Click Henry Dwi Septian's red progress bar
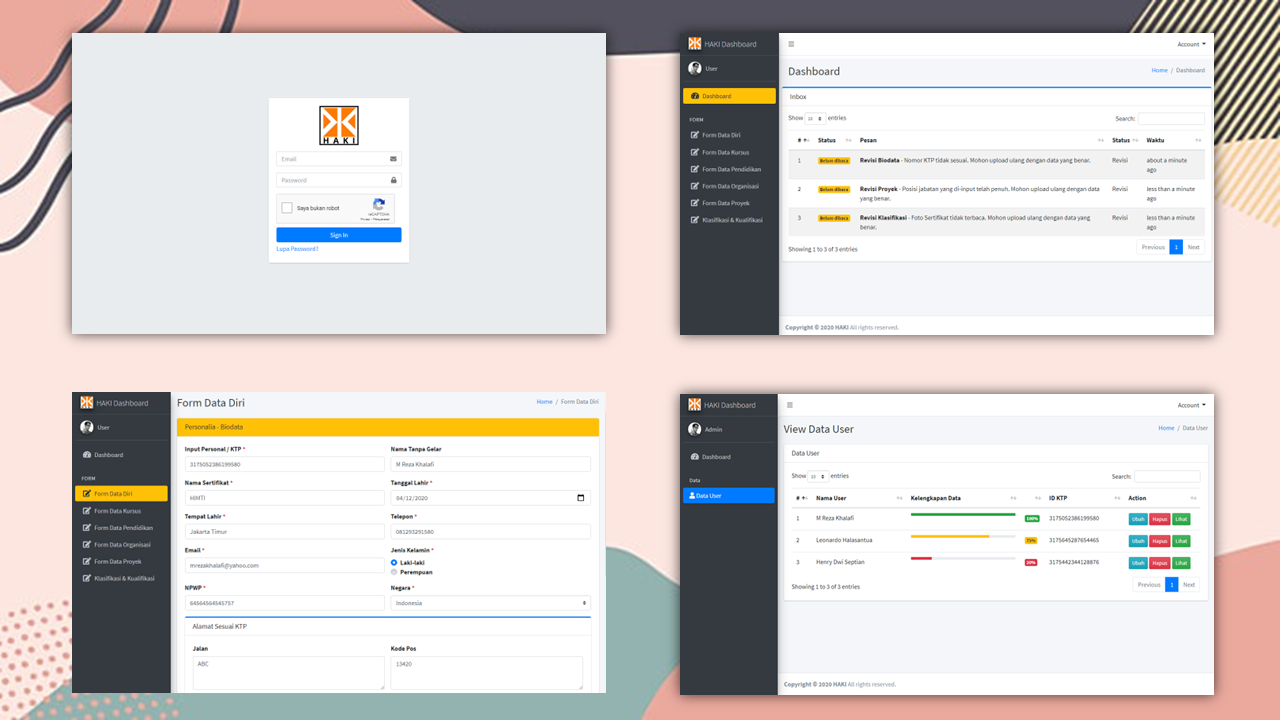 pyautogui.click(x=921, y=558)
